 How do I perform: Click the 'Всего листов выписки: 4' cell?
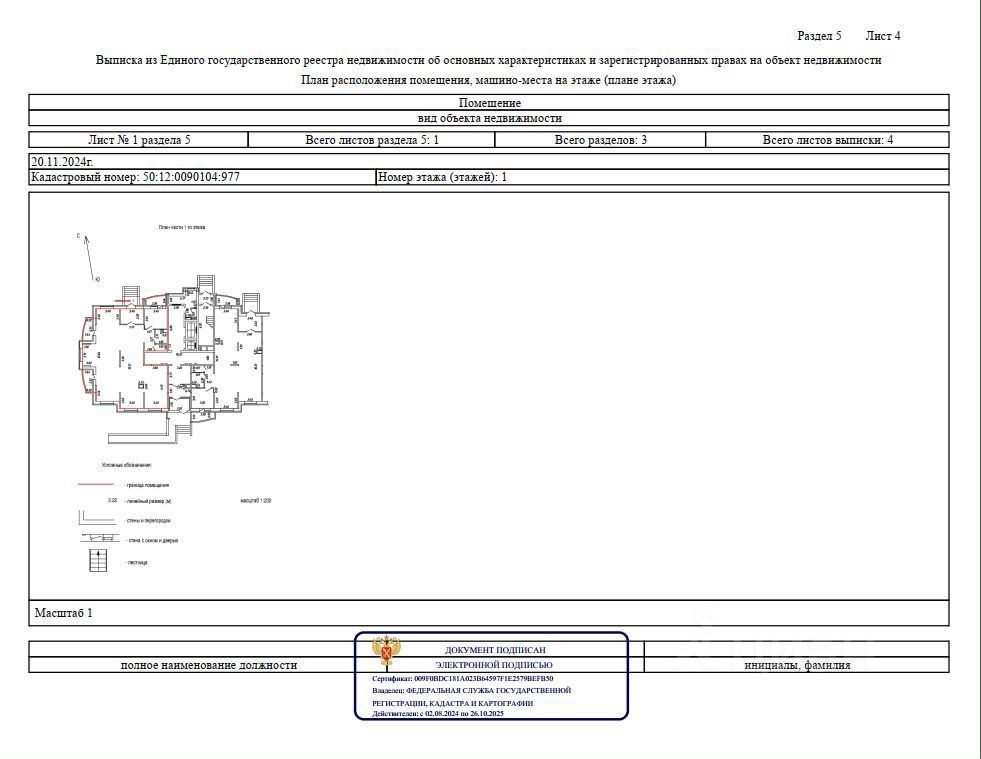click(828, 140)
